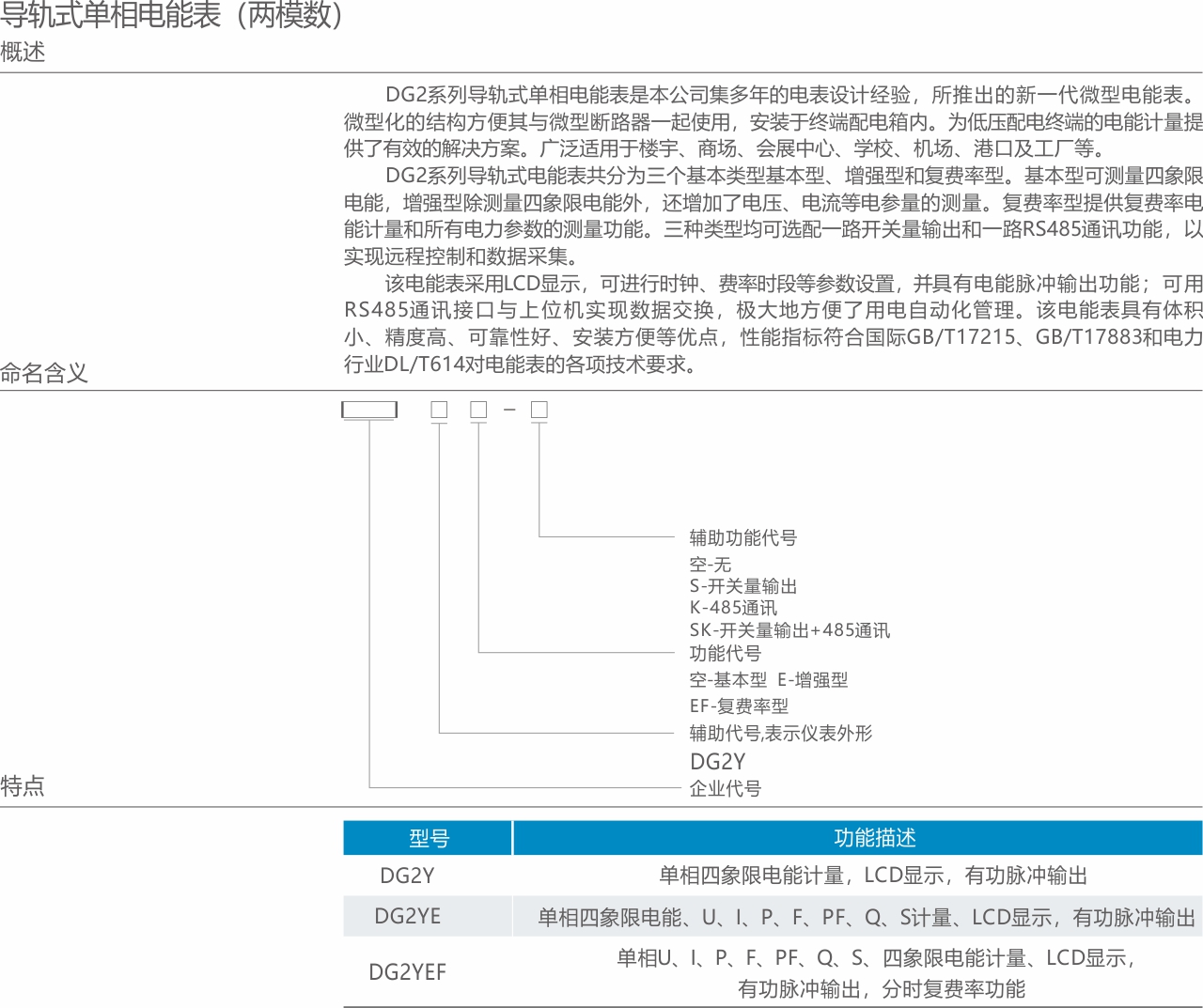Click the paragraph line starting 该电能表采用LCD显示
Image resolution: width=1203 pixels, height=1008 pixels.
(x=793, y=284)
